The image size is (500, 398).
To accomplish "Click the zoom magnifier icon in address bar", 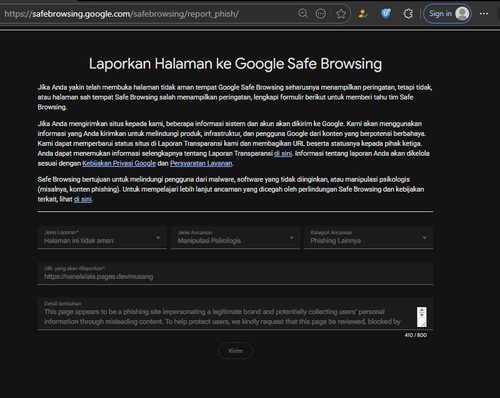I will click(303, 14).
